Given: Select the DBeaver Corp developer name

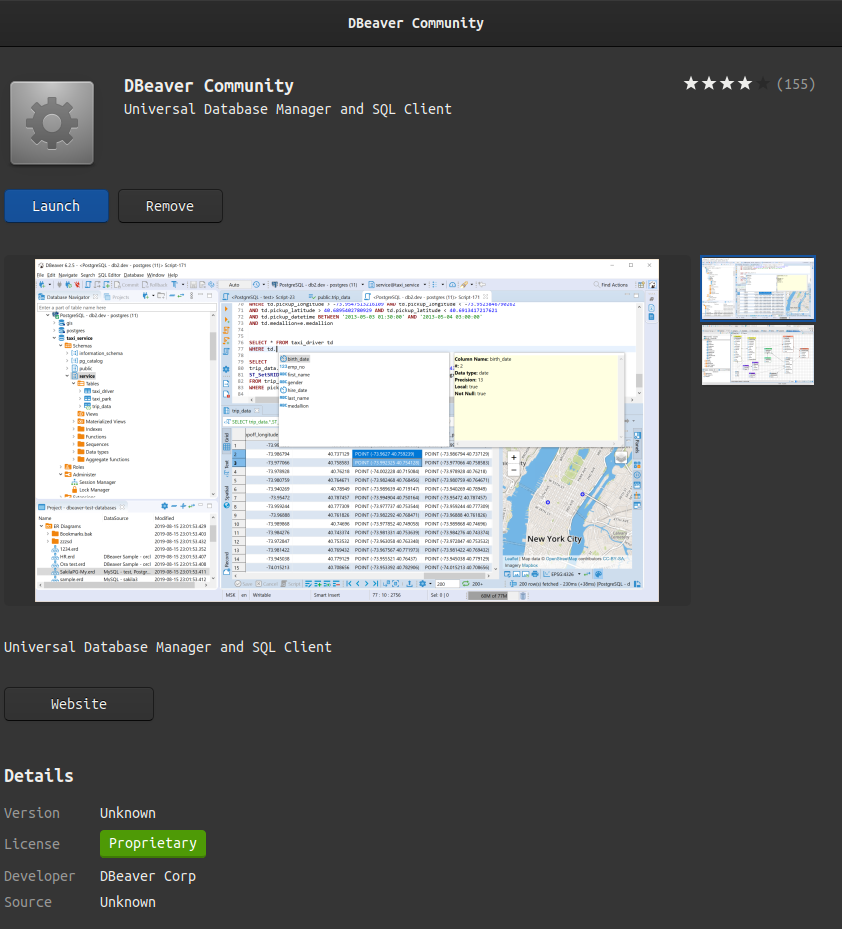Looking at the screenshot, I should 148,876.
